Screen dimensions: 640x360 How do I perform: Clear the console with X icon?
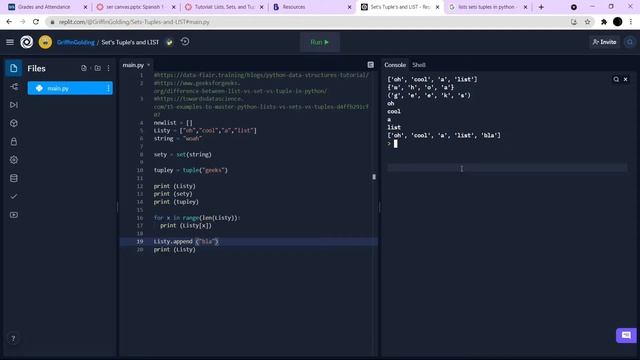coord(625,80)
